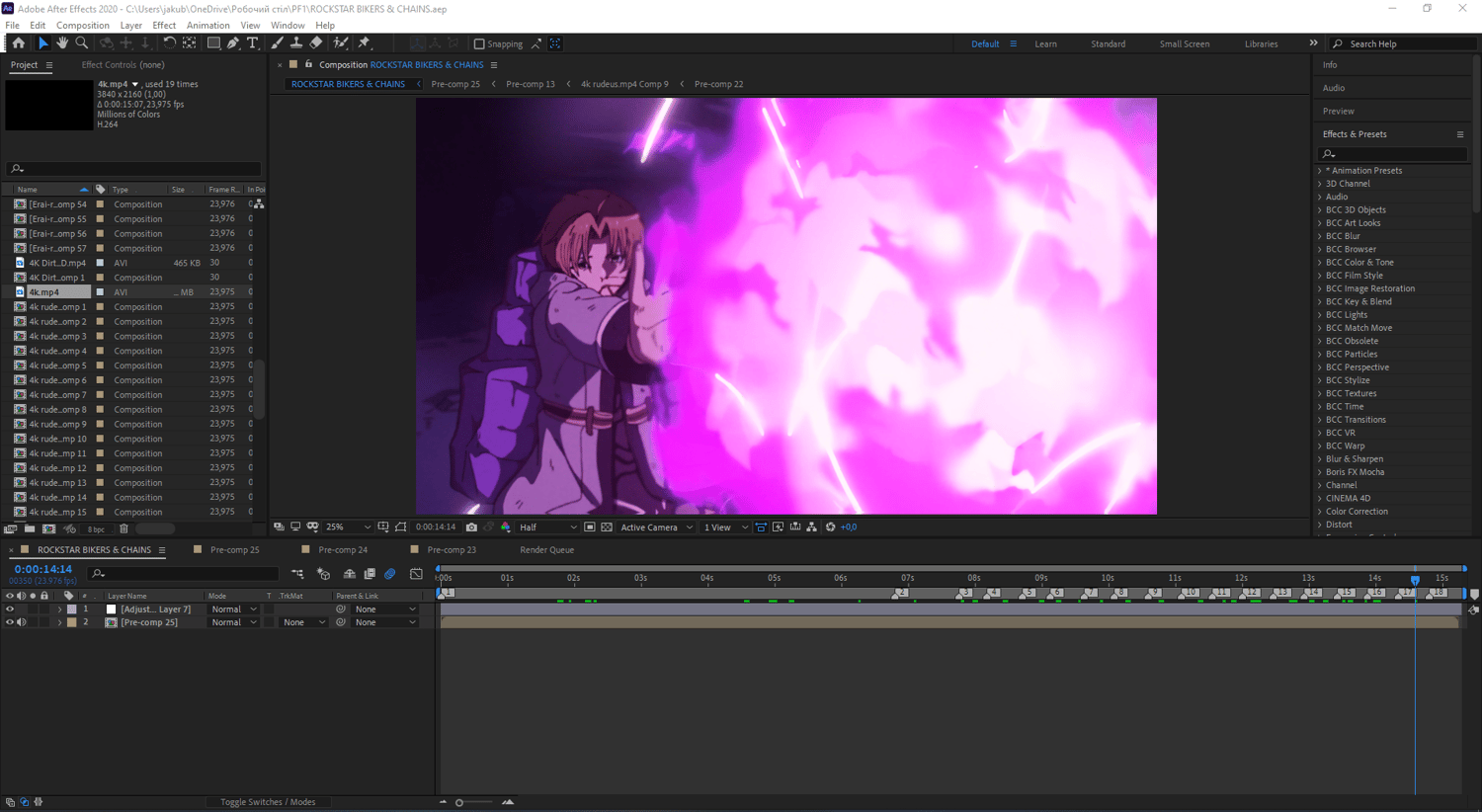This screenshot has width=1482, height=812.
Task: Open the 25% magnification dropdown
Action: point(348,528)
